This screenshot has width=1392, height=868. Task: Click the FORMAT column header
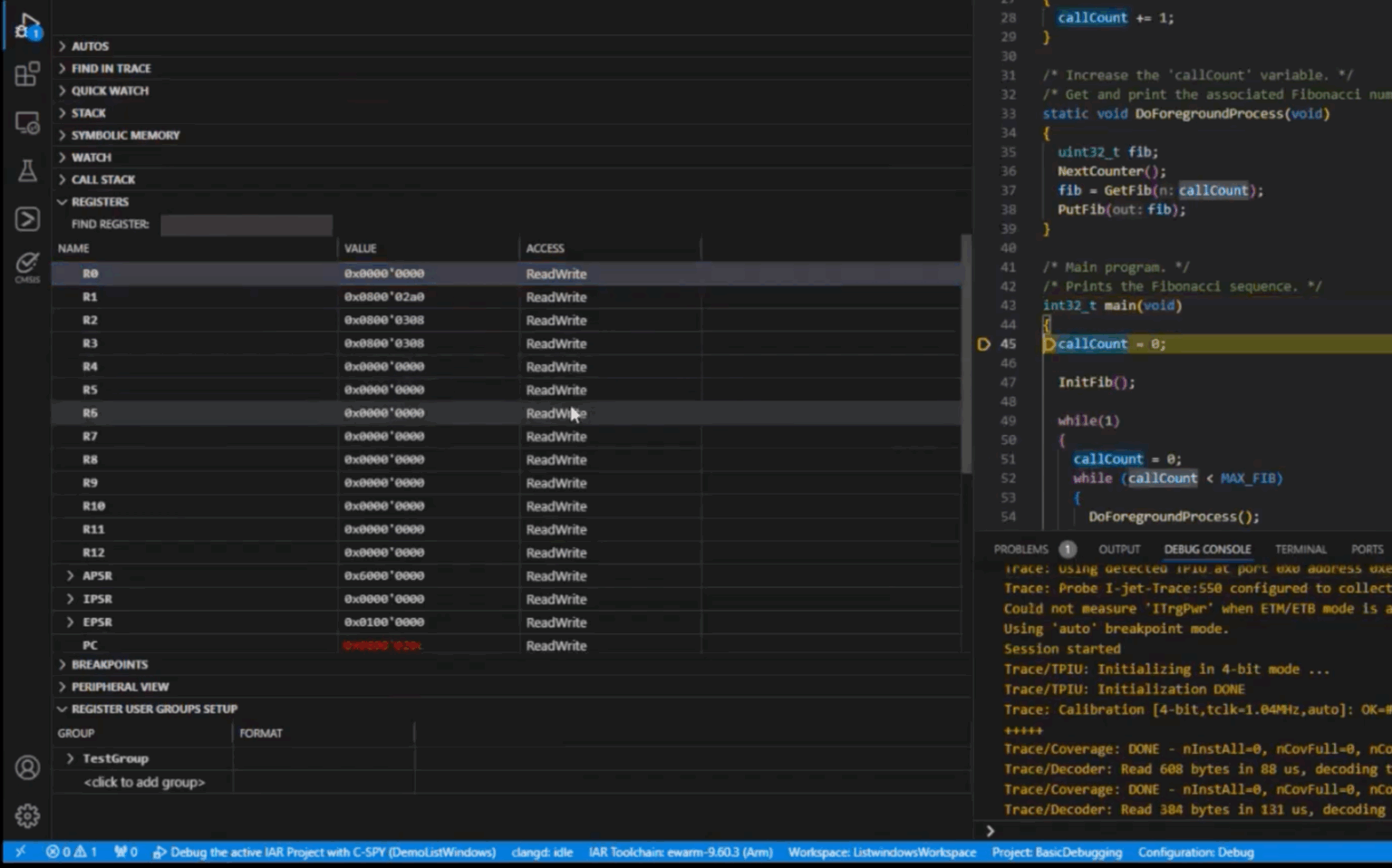click(x=261, y=733)
